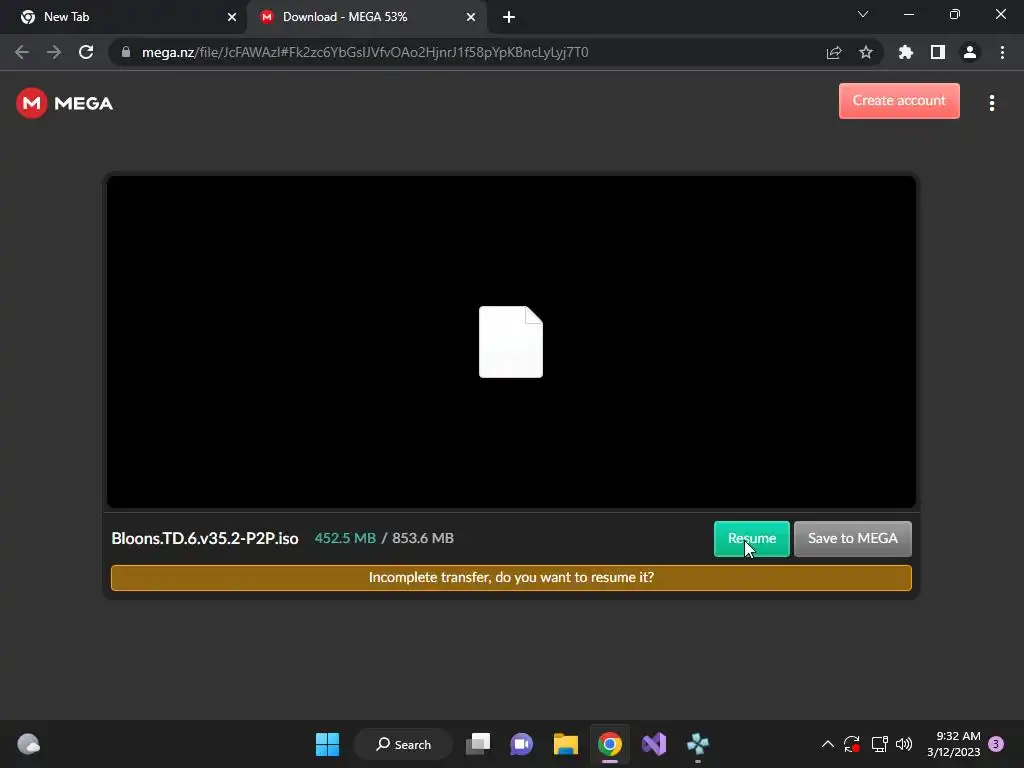The height and width of the screenshot is (768, 1024).
Task: Close the Download - MEGA tab
Action: (x=471, y=17)
